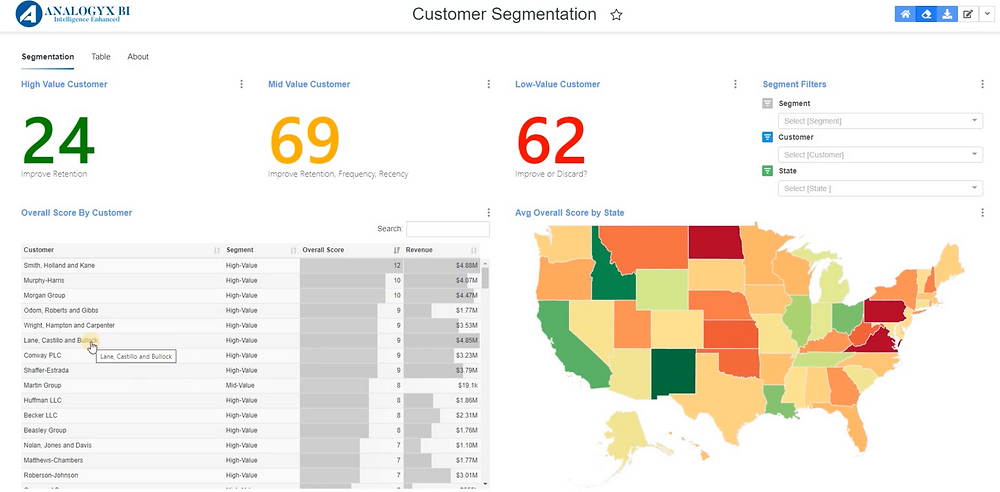Go to the dashboard home icon
The width and height of the screenshot is (1000, 492).
coord(905,14)
